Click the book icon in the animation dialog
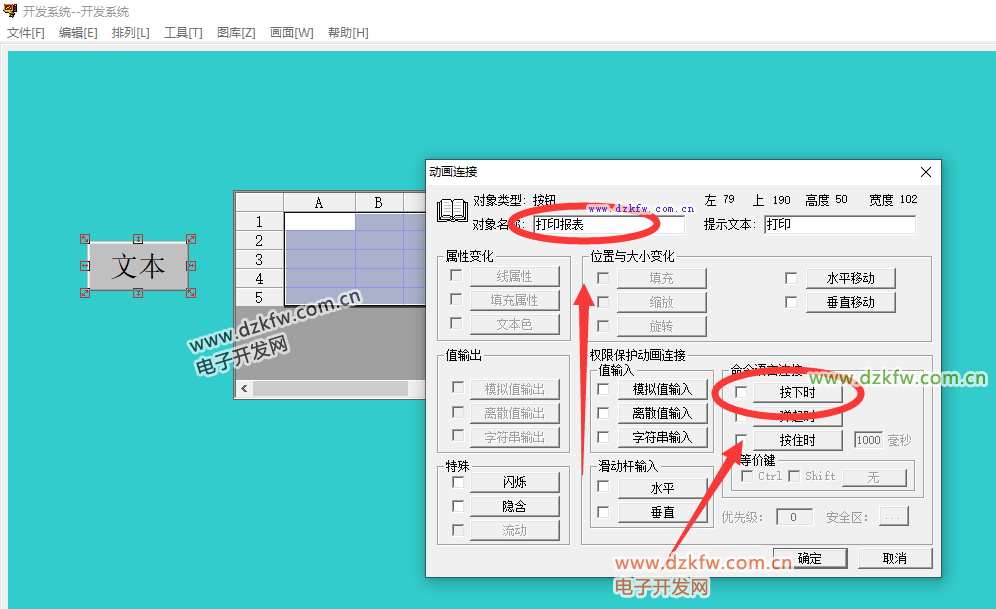 click(x=452, y=210)
